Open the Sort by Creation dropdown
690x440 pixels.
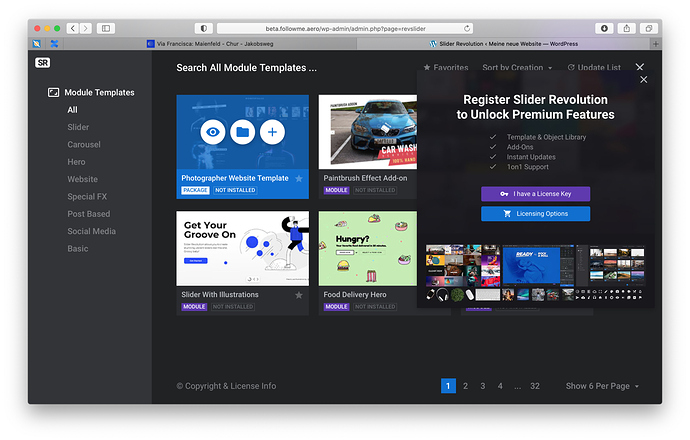[517, 68]
